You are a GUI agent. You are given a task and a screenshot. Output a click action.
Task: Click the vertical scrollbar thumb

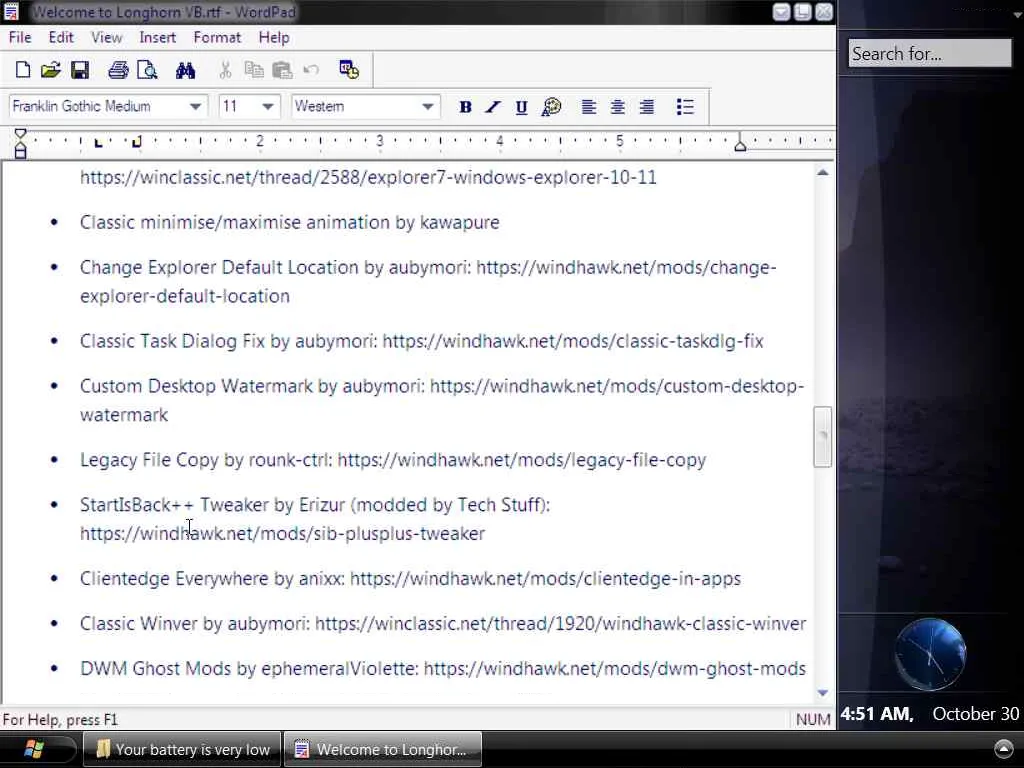tap(823, 437)
